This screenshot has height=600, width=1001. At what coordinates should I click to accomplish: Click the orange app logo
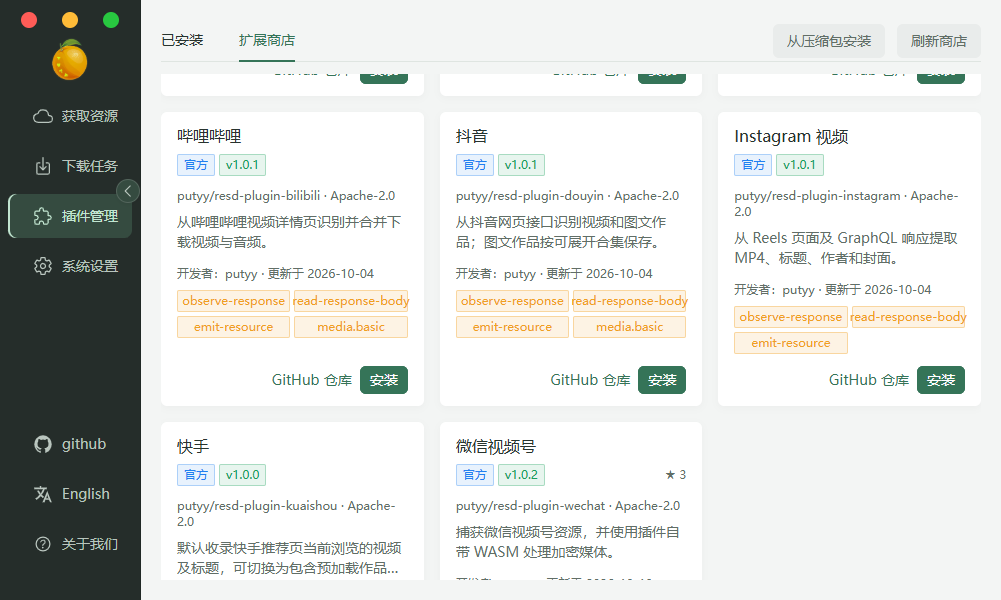(x=70, y=60)
